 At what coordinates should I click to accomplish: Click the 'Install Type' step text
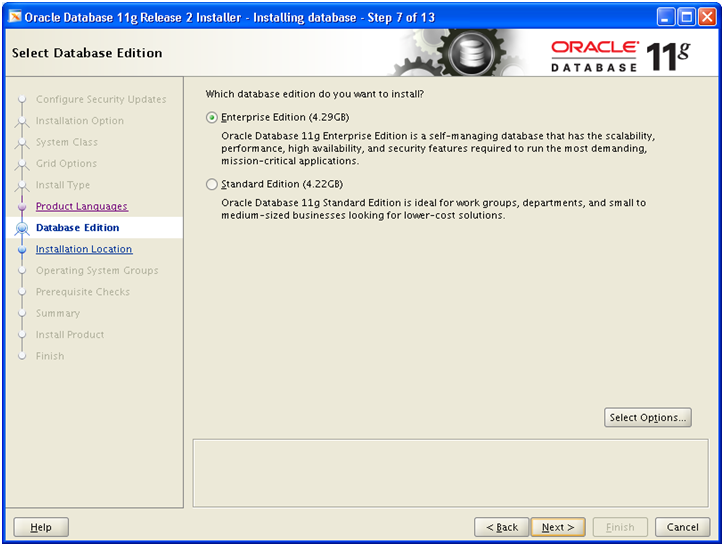click(x=63, y=185)
